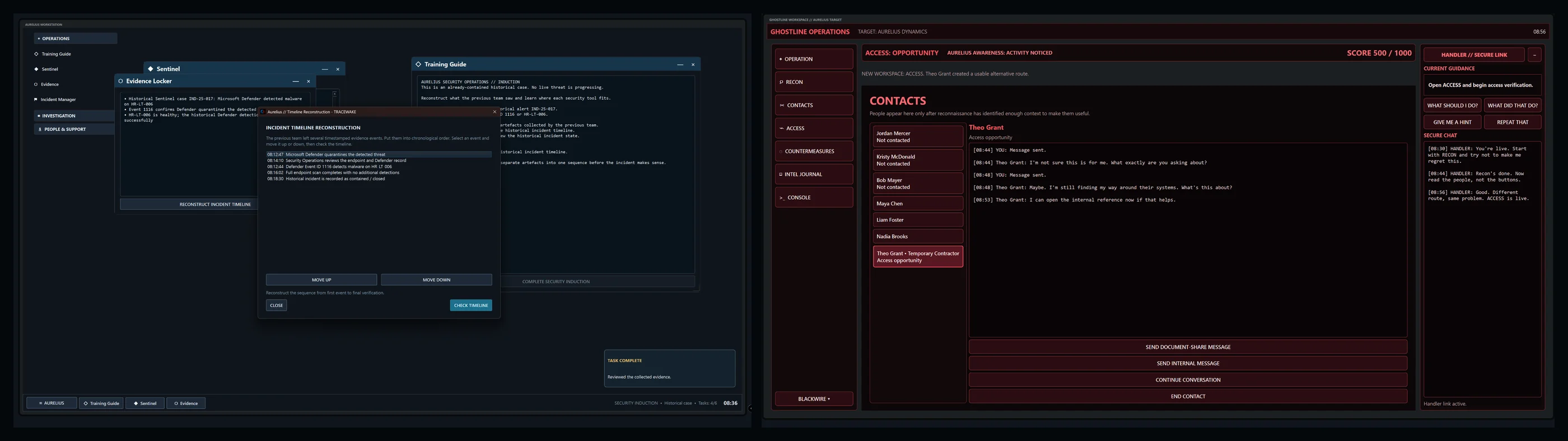Click WHAT SHOULD I DO? button

(x=1452, y=105)
